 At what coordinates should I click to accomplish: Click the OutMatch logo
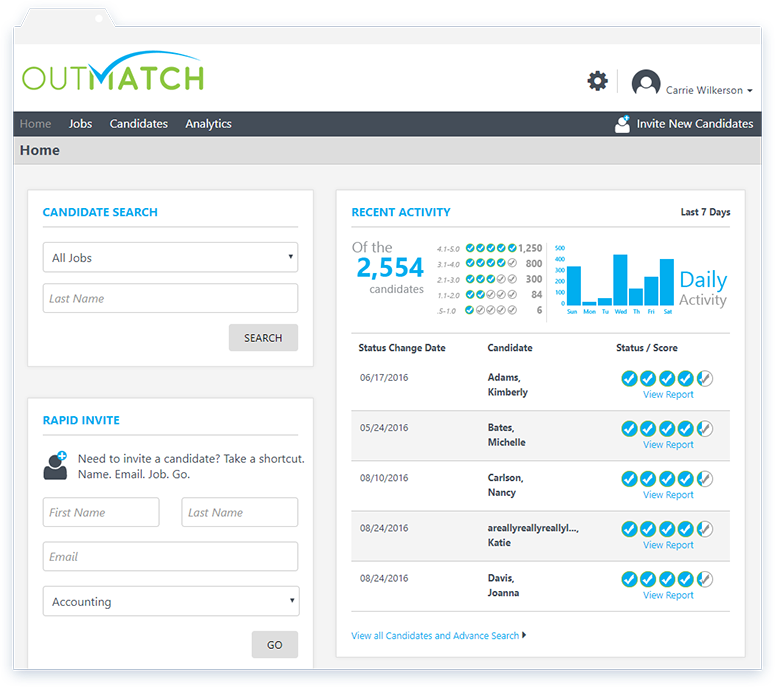[113, 72]
